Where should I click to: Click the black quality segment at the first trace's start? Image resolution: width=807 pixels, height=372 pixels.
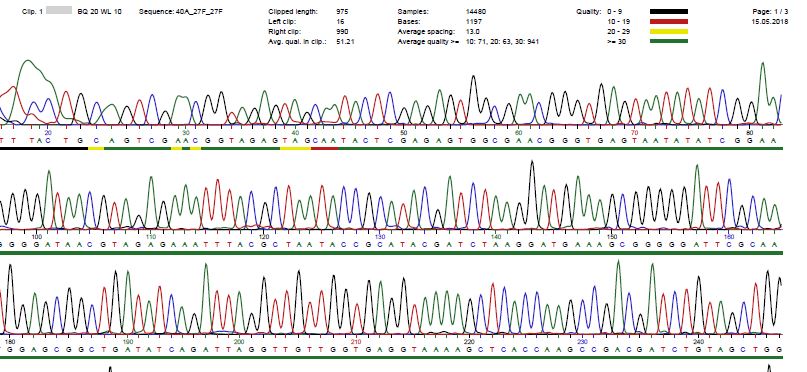pyautogui.click(x=44, y=148)
